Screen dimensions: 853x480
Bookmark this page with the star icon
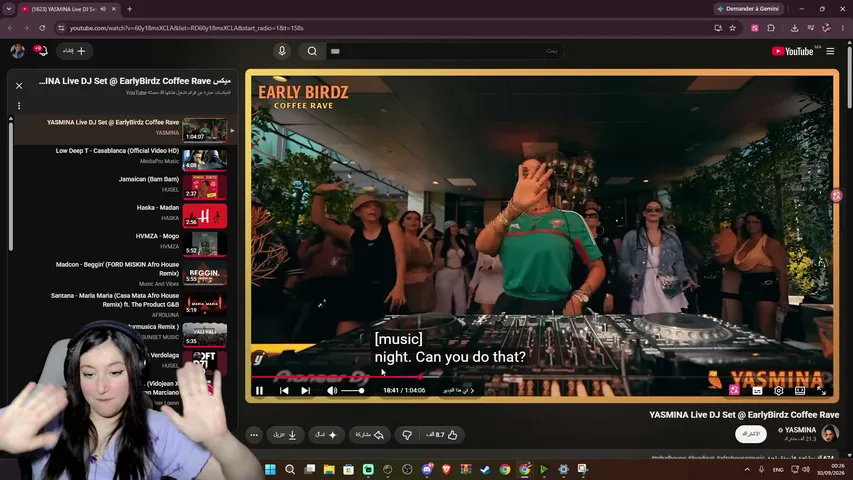pyautogui.click(x=733, y=28)
